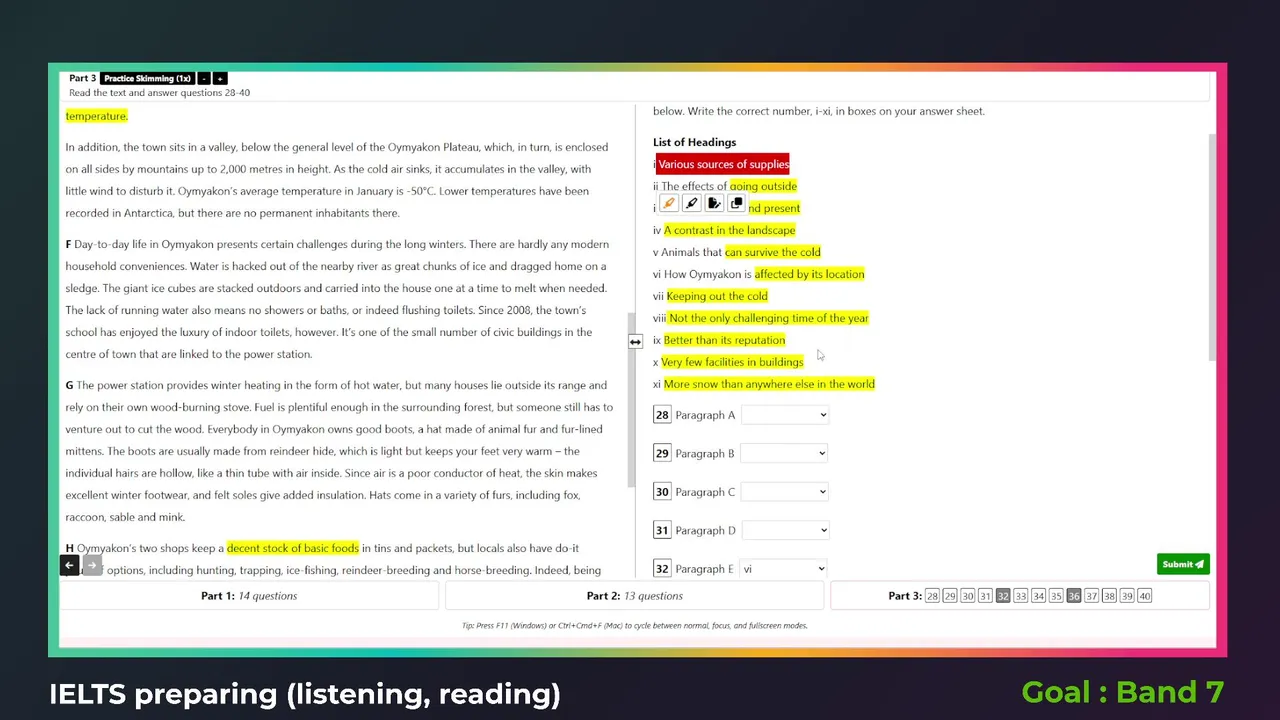Open Paragraph C answer dropdown
Image resolution: width=1280 pixels, height=720 pixels.
coord(785,492)
